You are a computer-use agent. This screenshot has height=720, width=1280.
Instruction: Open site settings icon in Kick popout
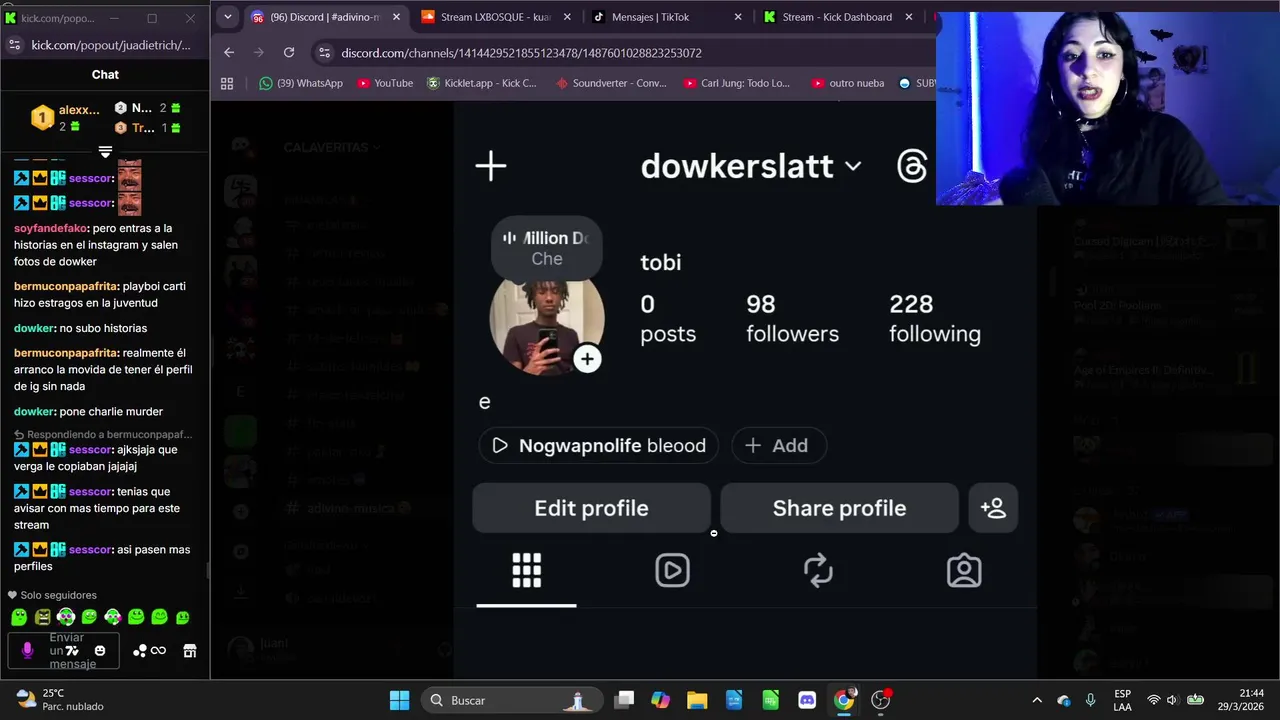click(14, 45)
